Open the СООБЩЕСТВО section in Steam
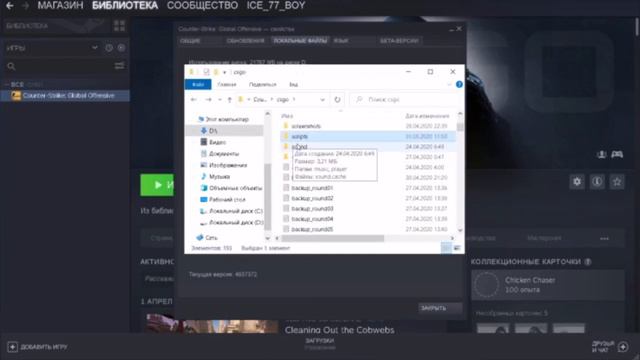The image size is (640, 360). click(x=202, y=6)
